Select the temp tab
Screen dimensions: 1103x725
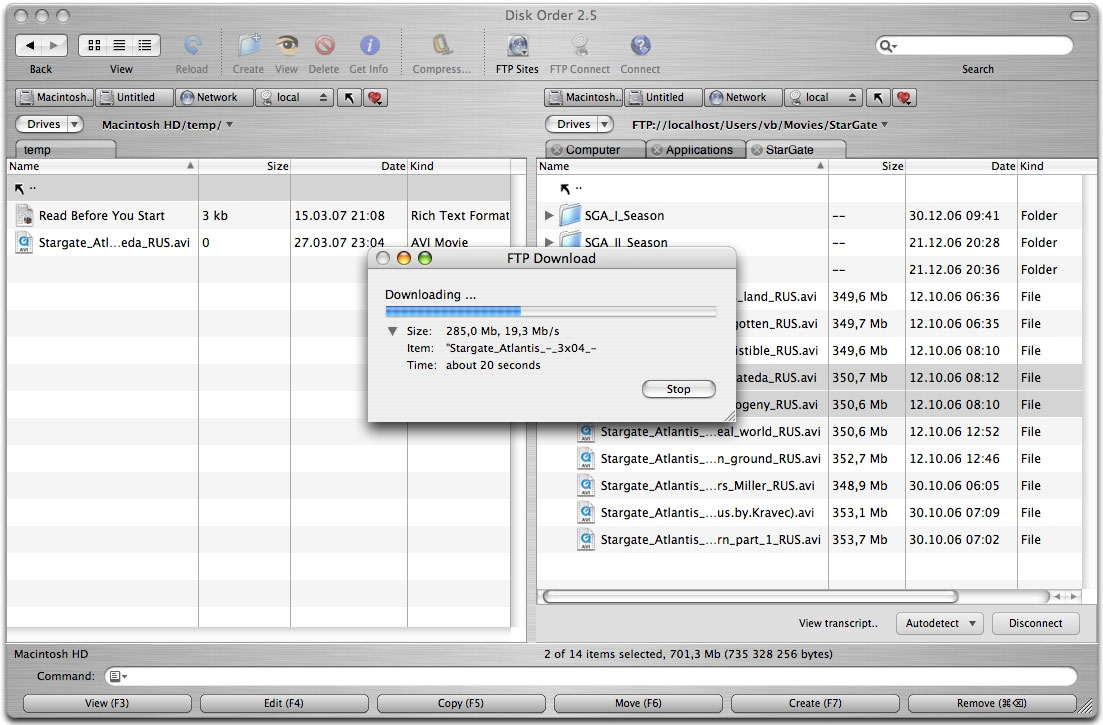coord(65,150)
